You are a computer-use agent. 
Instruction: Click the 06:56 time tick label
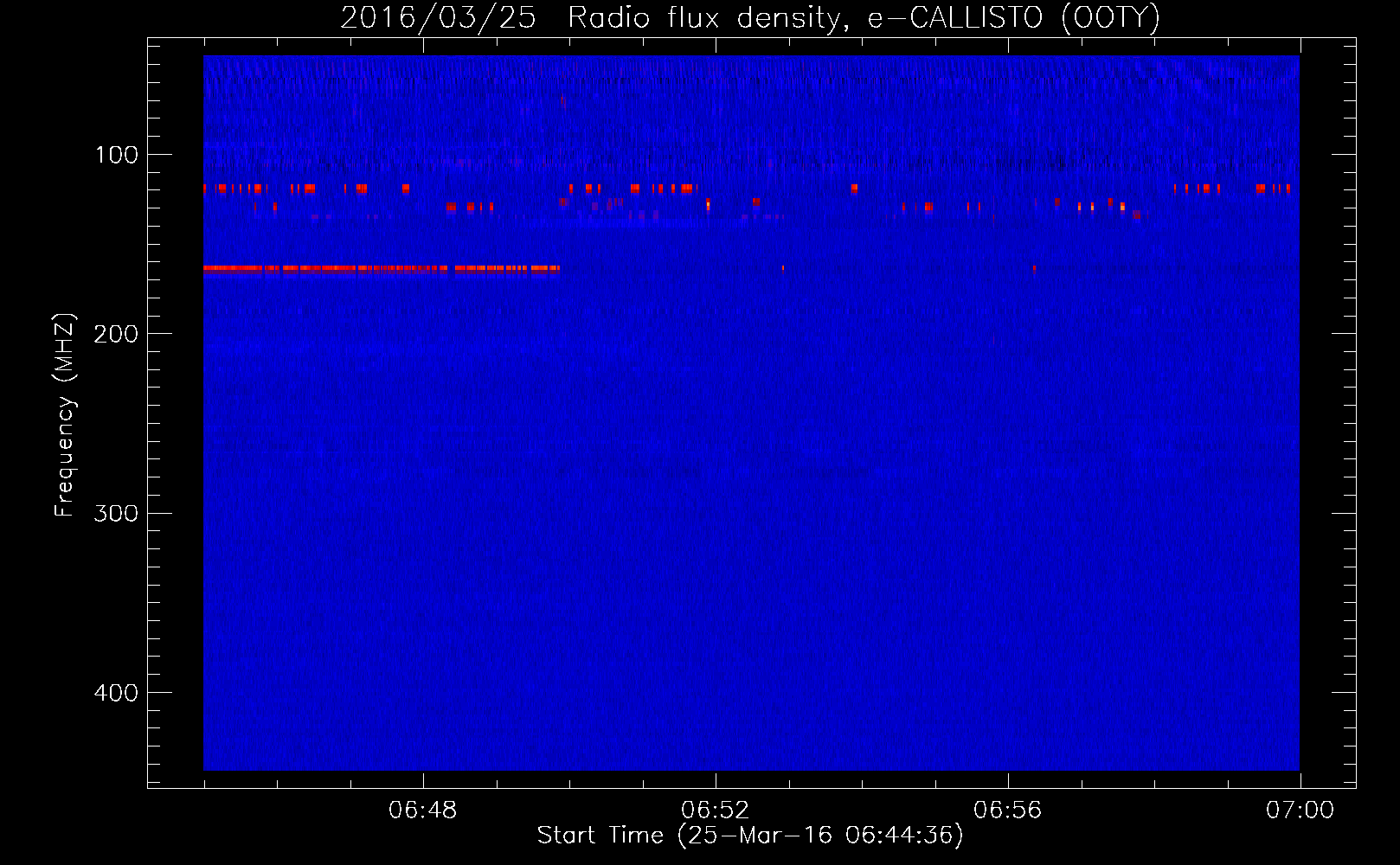(x=1008, y=811)
